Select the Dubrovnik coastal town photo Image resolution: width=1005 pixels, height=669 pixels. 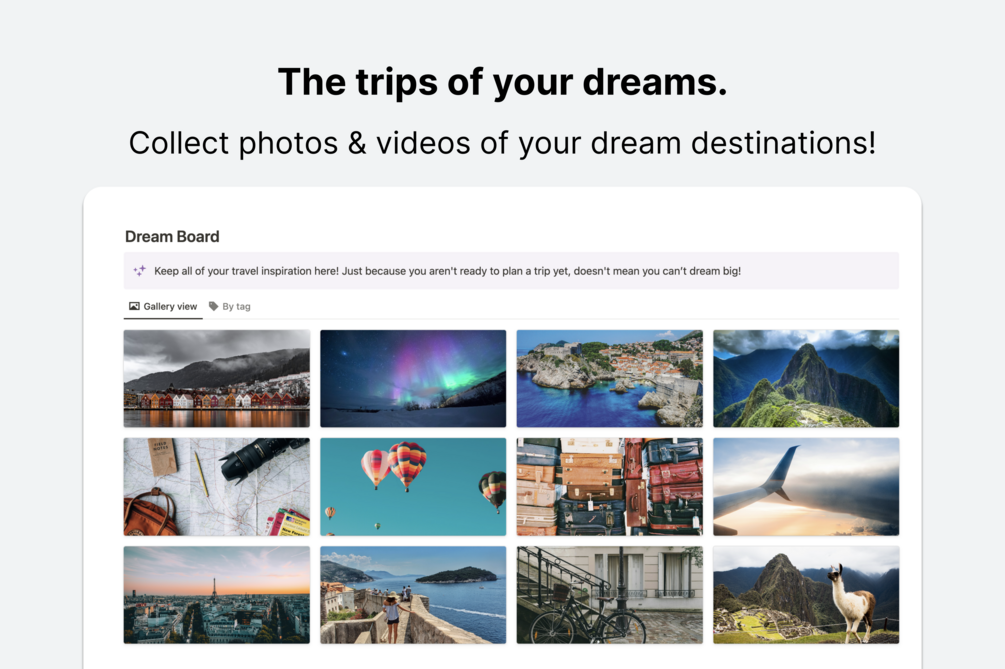[x=610, y=379]
